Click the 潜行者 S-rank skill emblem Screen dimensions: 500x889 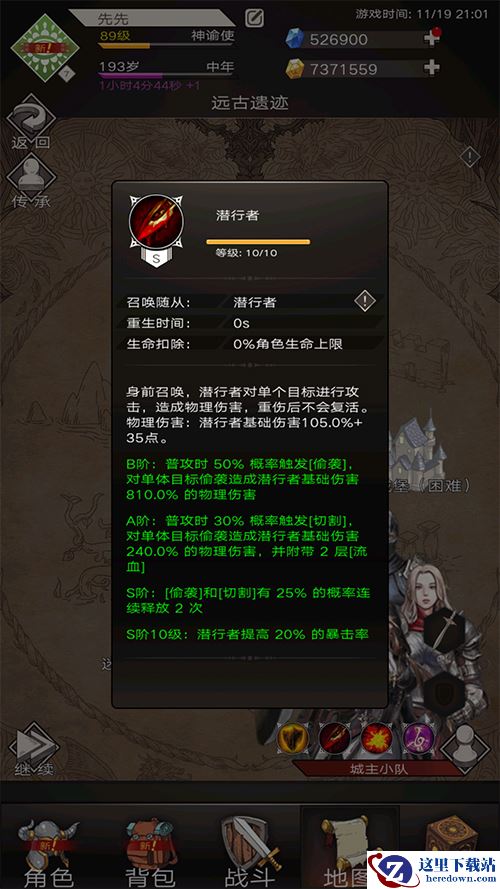point(156,230)
